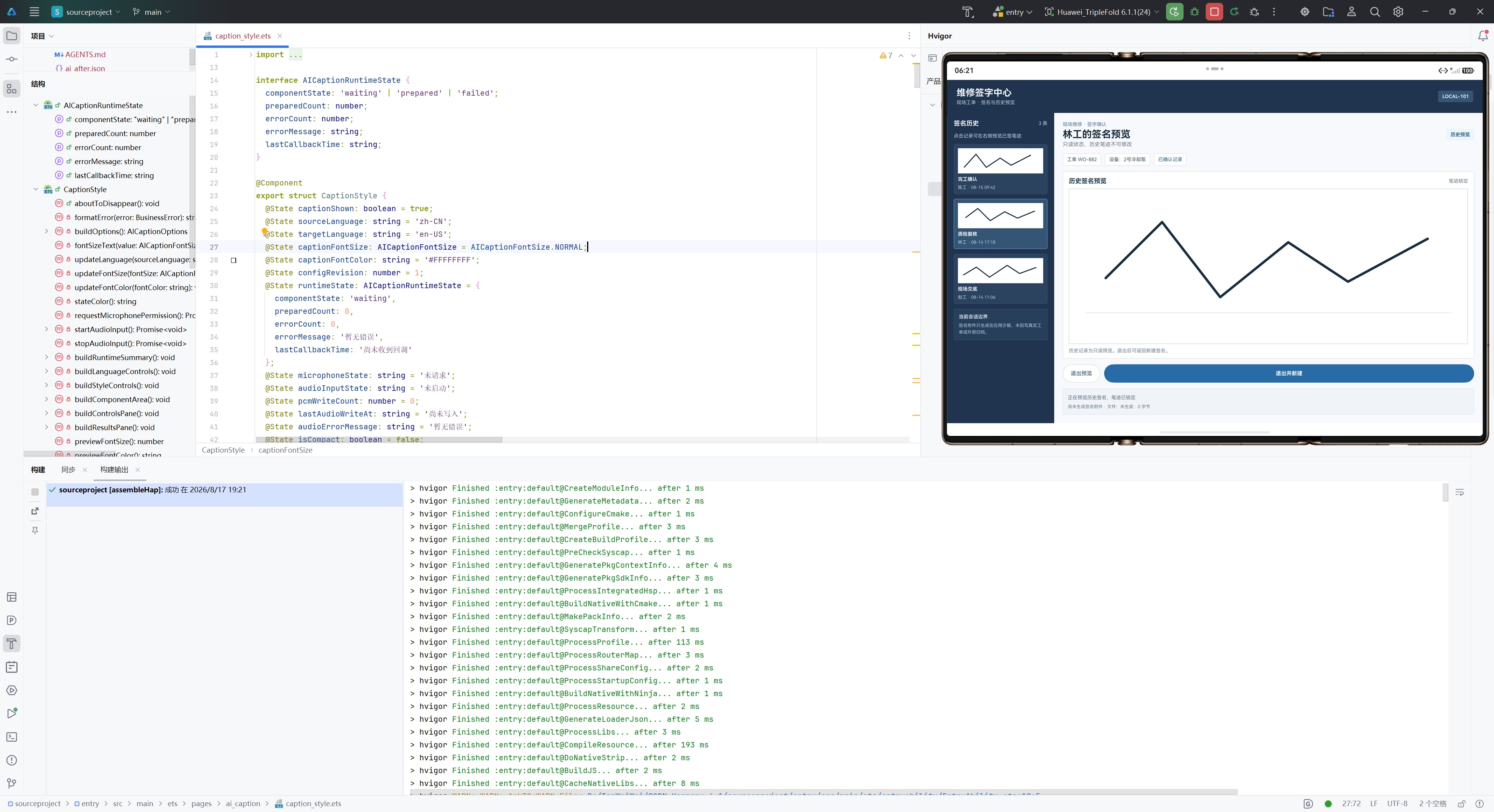Image resolution: width=1494 pixels, height=812 pixels.
Task: Close the caption_style.ets tab
Action: pyautogui.click(x=280, y=36)
